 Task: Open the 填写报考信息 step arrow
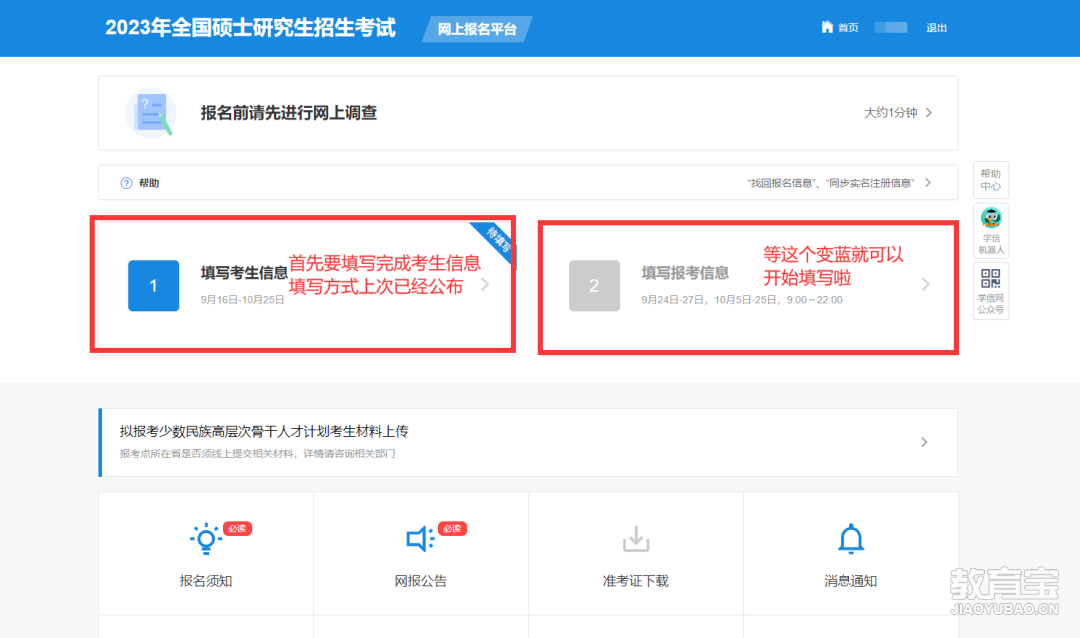(x=926, y=285)
